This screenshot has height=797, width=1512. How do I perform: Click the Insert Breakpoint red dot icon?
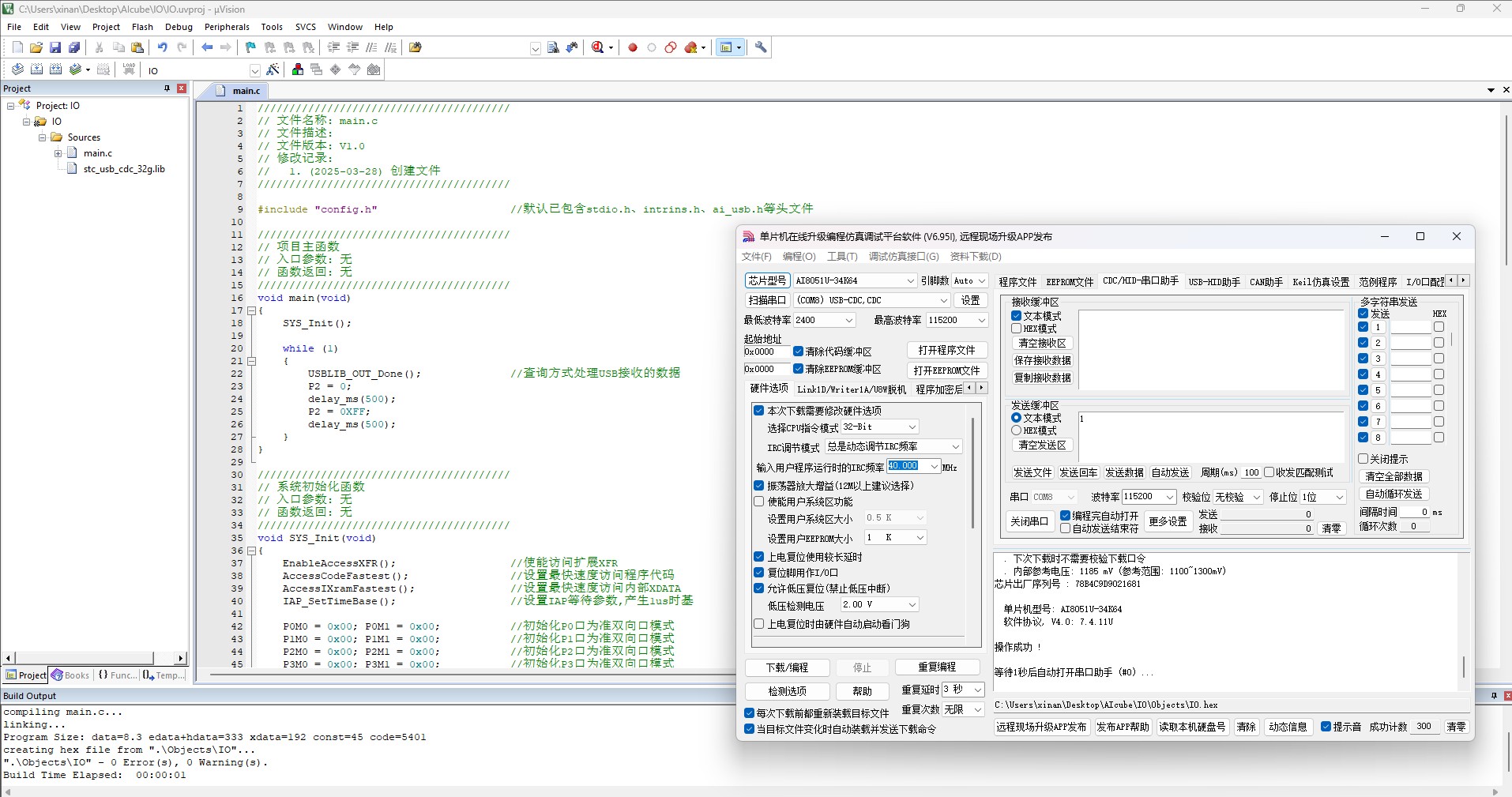tap(633, 47)
